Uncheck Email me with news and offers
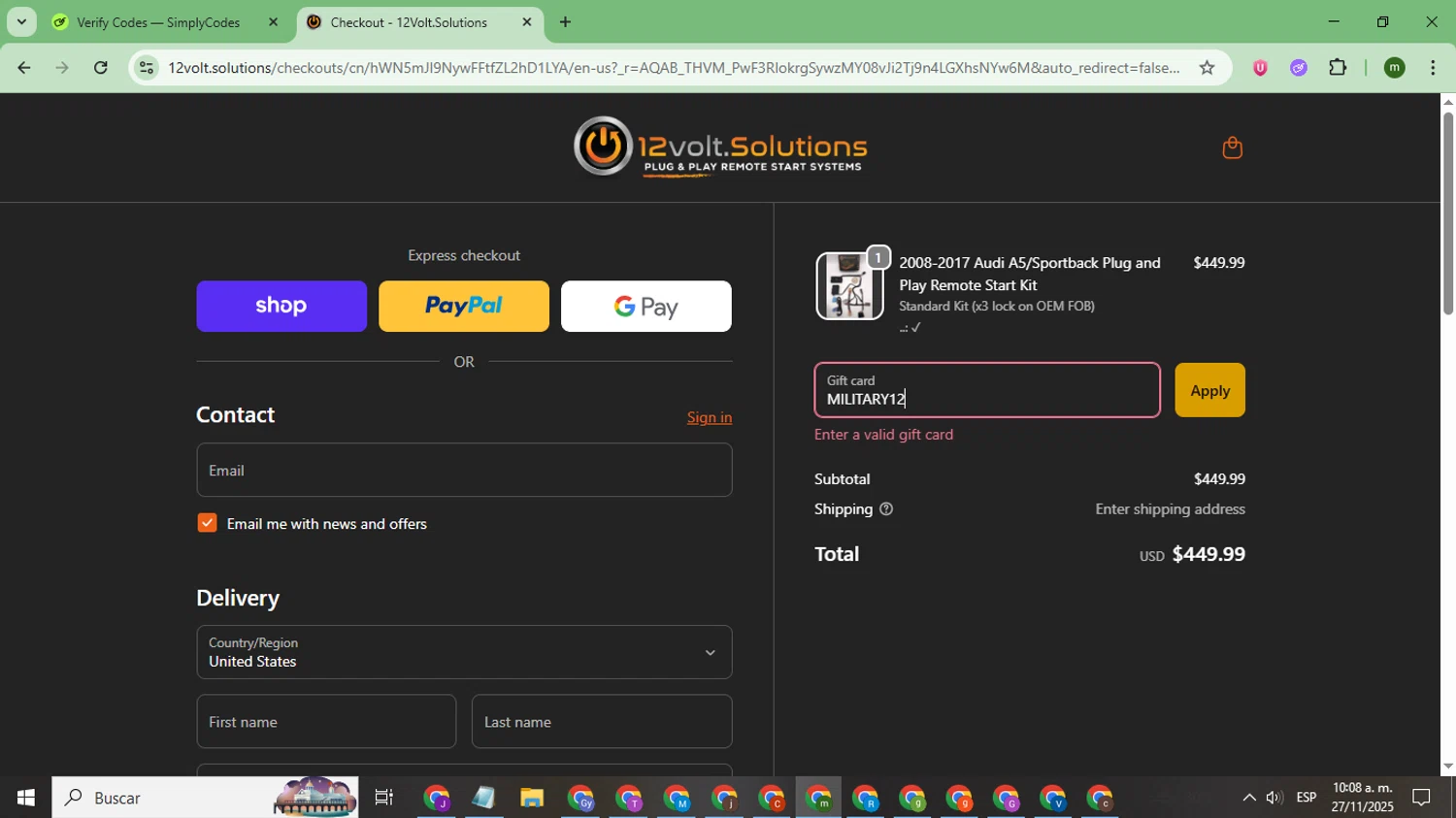Screen dimensions: 1456x818 [x=207, y=523]
